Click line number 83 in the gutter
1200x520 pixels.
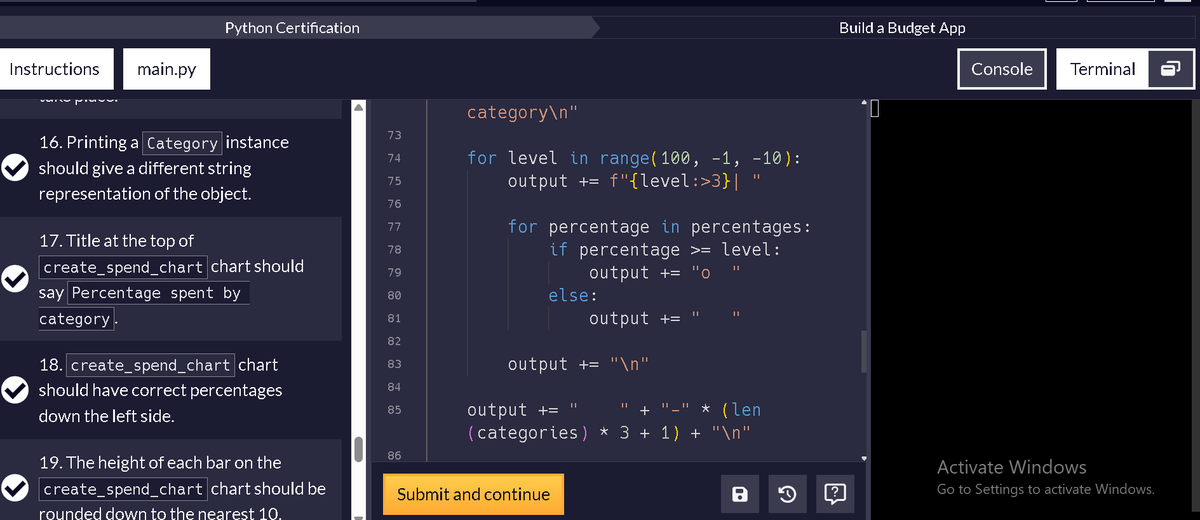point(393,364)
